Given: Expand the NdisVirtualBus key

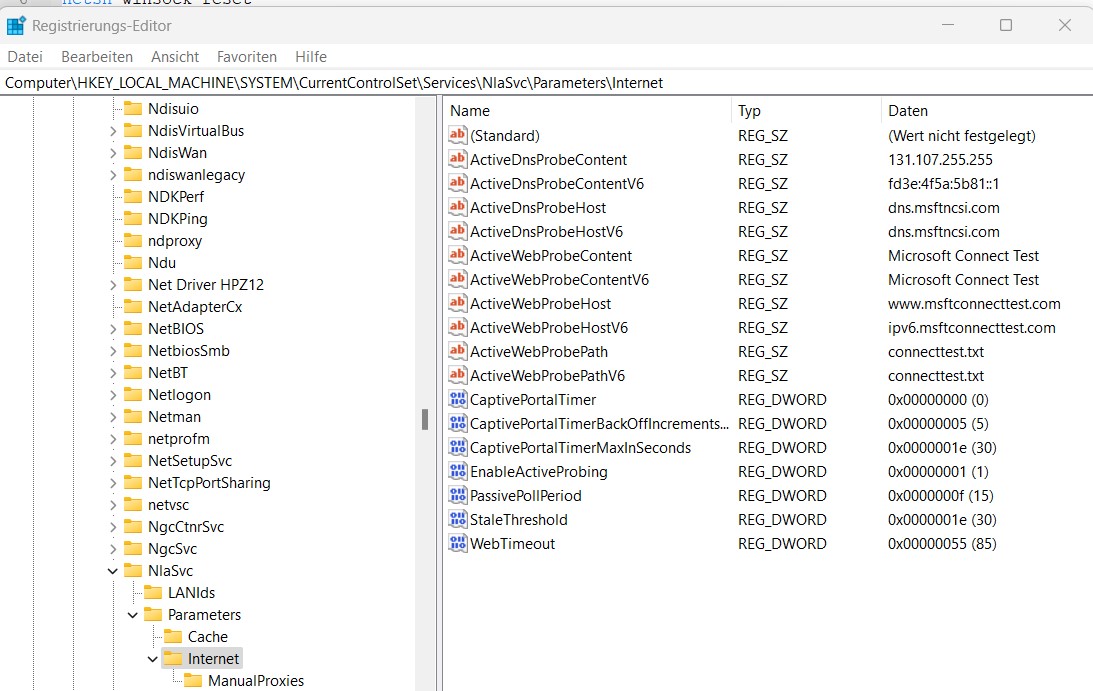Looking at the screenshot, I should [x=113, y=131].
